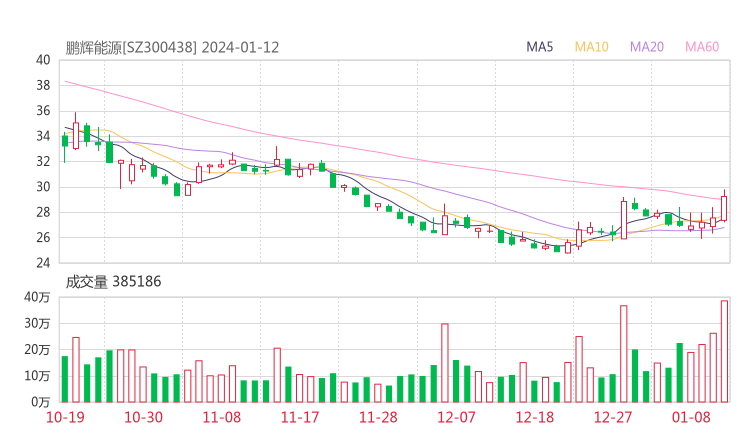Select the red volume bar reaching 30万 near 12-07

coord(445,363)
